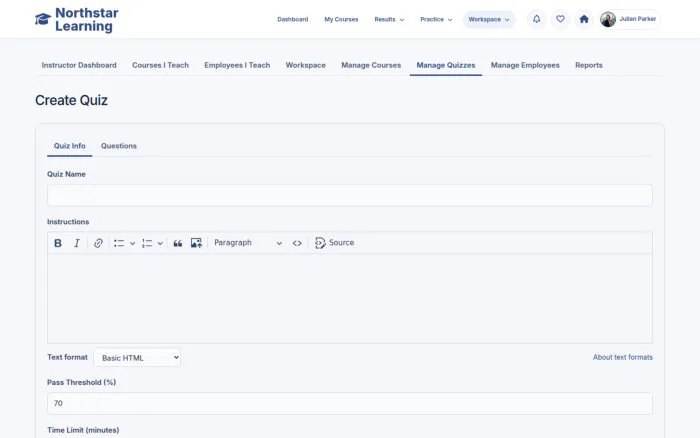
Task: Click the Northstar Learning graduation cap logo
Action: point(43,19)
